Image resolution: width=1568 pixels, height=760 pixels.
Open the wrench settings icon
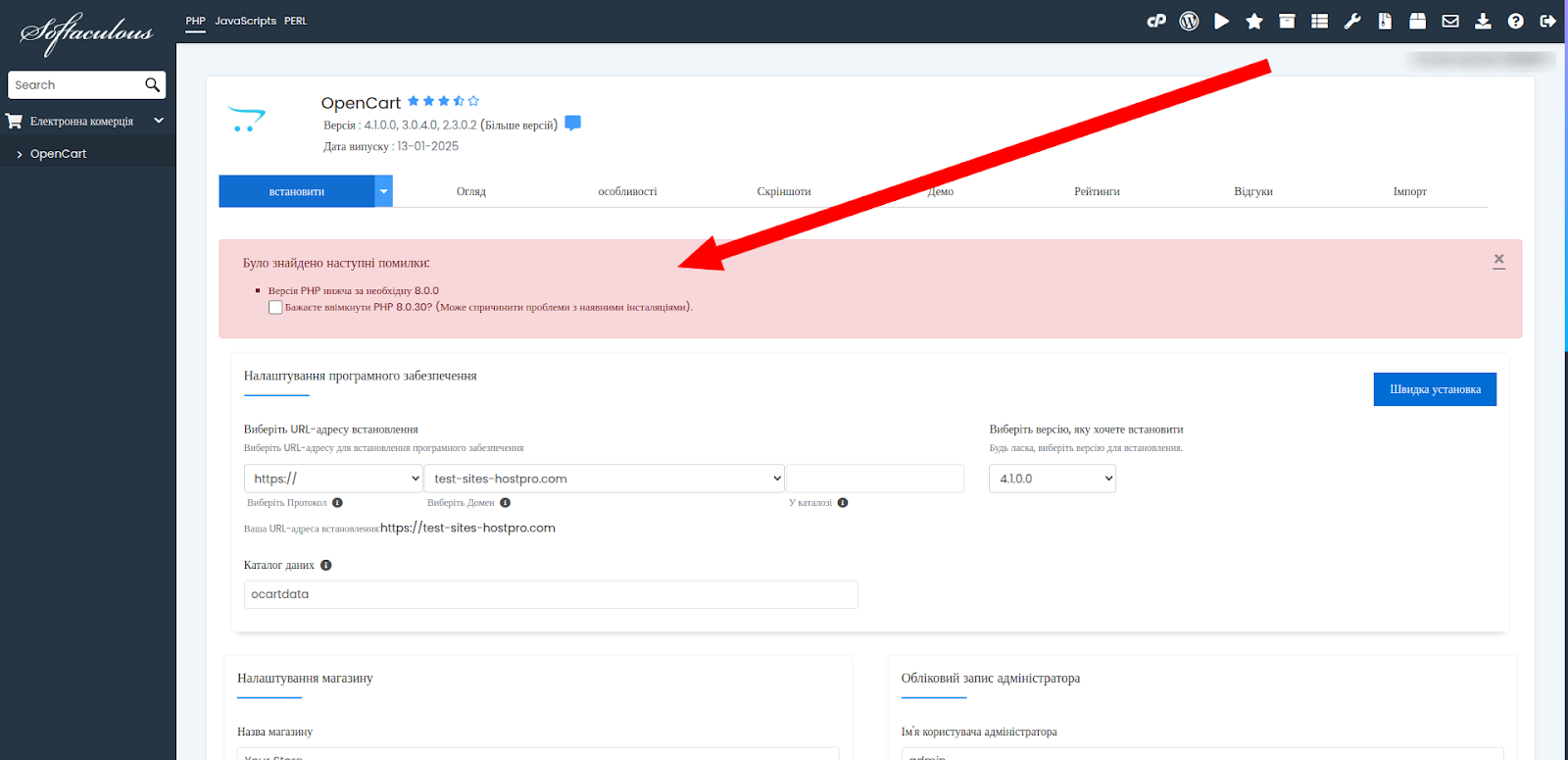tap(1352, 21)
